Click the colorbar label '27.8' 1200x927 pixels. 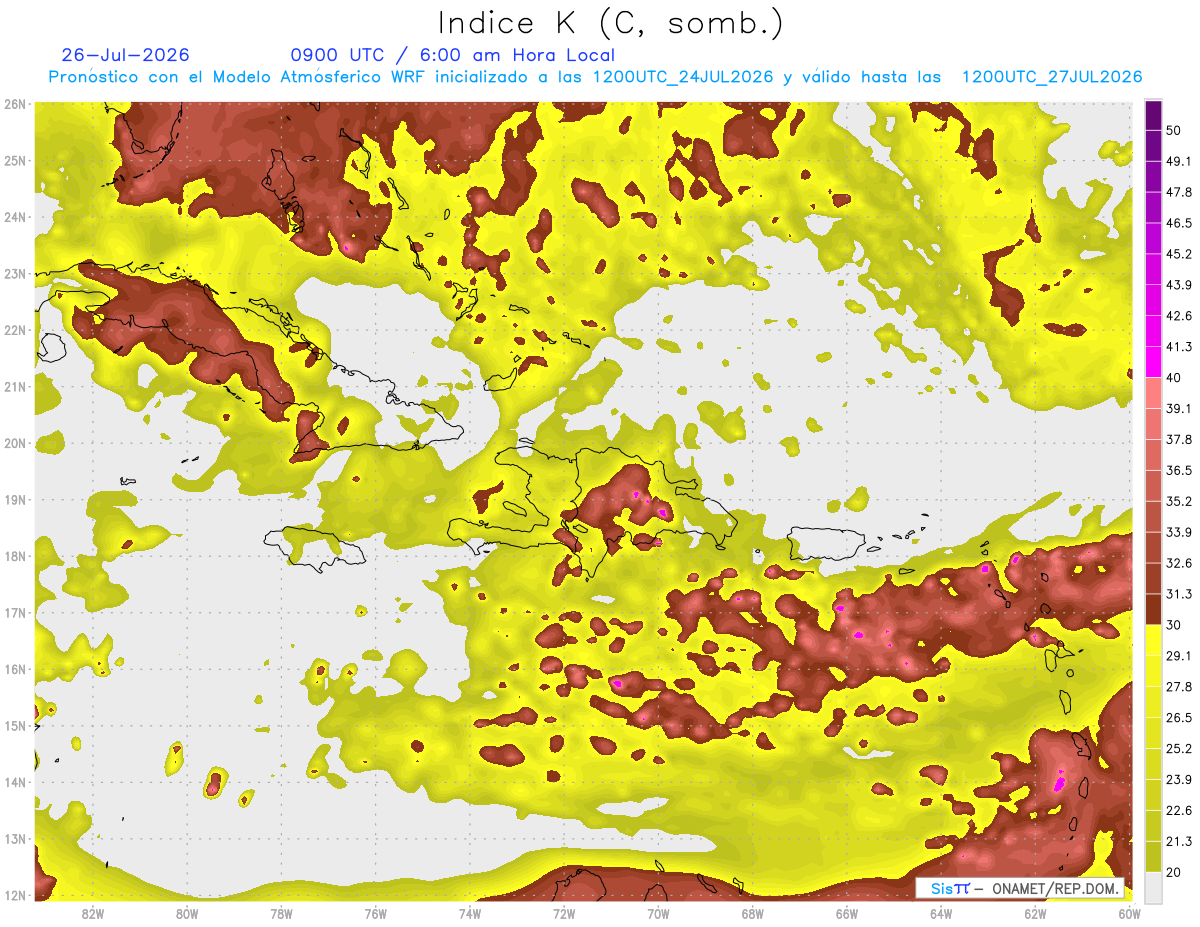(1179, 686)
